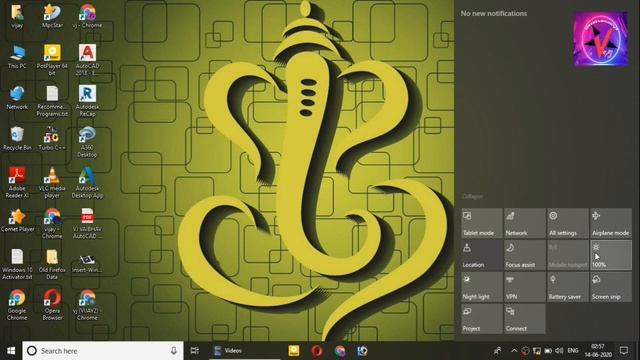Viewport: 640px width, 360px height.
Task: Open Task View from taskbar
Action: [x=195, y=351]
